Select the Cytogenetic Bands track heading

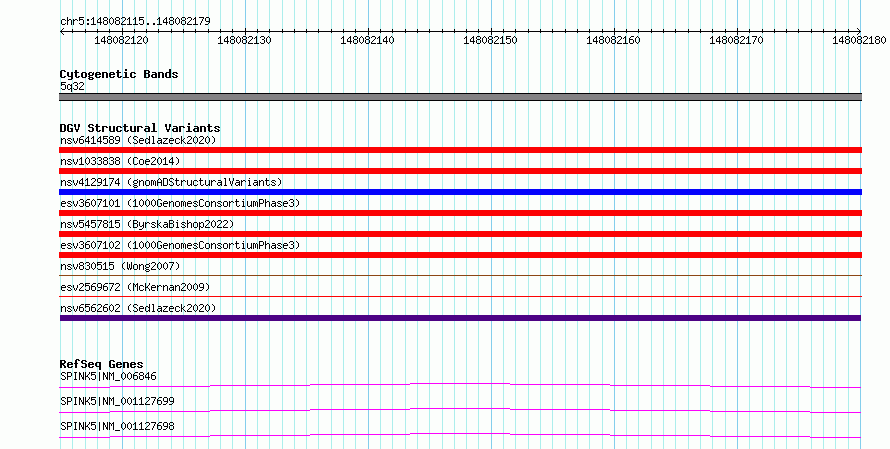(119, 74)
